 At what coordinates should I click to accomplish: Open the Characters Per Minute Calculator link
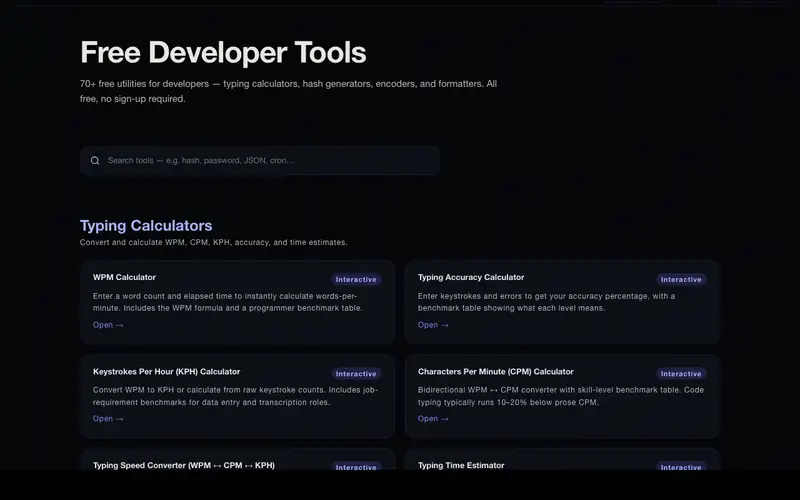(x=433, y=419)
